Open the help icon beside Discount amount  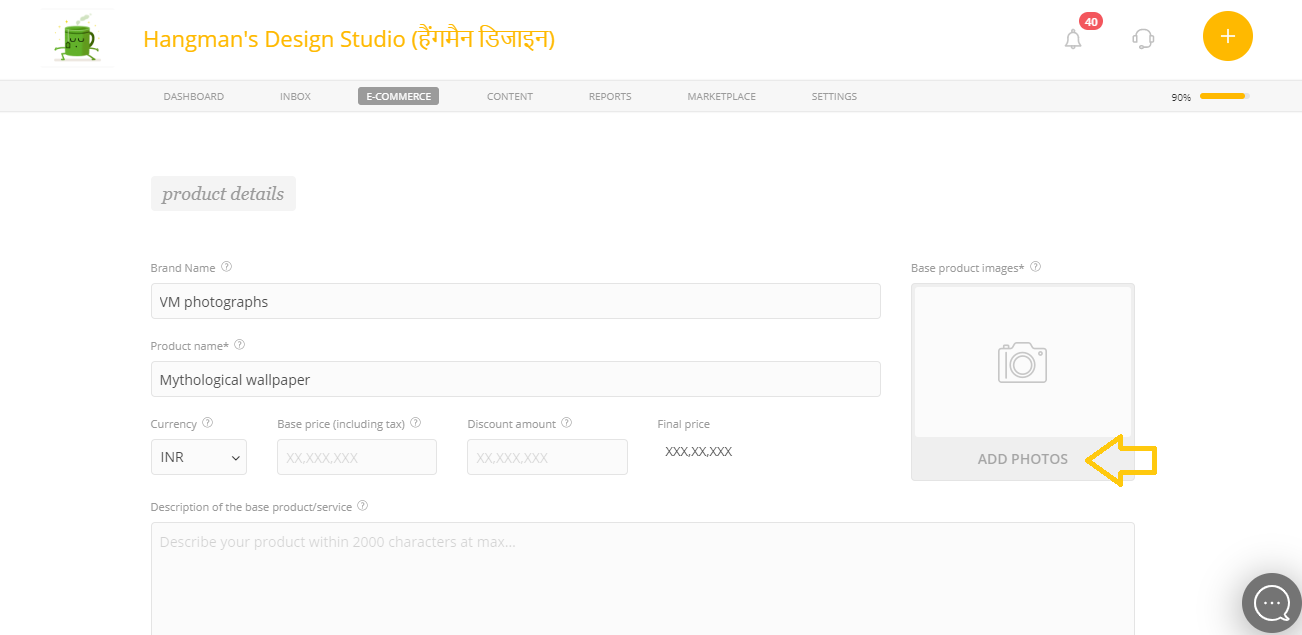click(567, 422)
